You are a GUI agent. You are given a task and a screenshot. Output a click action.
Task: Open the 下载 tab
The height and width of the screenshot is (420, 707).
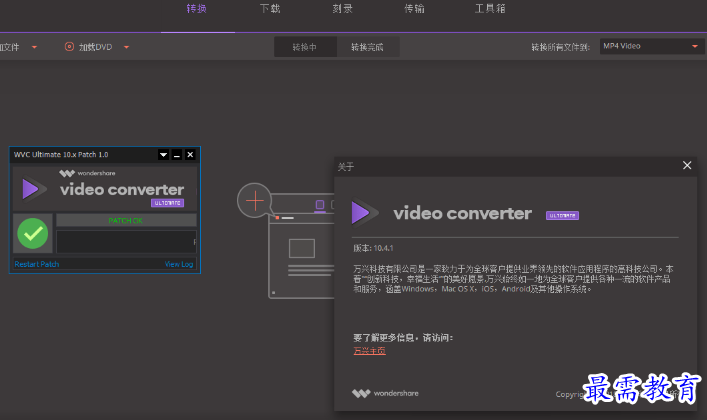point(270,9)
